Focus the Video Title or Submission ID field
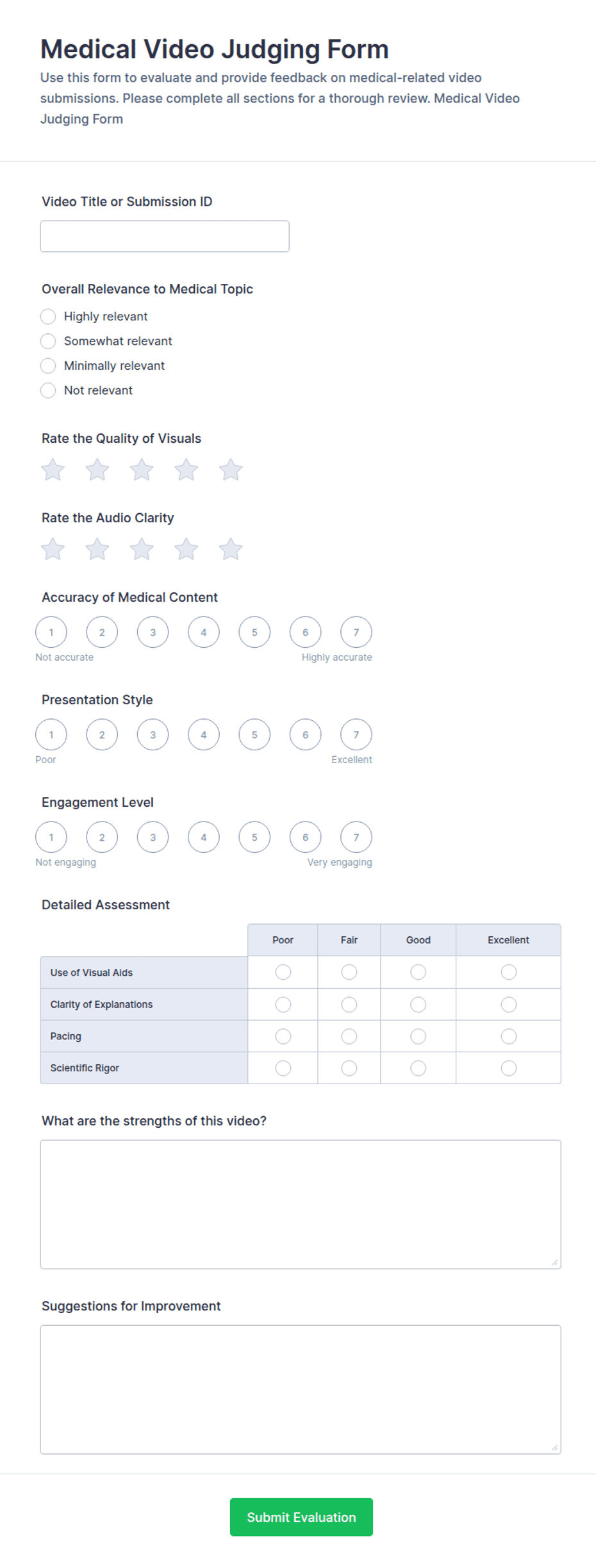The image size is (596, 1568). click(165, 236)
